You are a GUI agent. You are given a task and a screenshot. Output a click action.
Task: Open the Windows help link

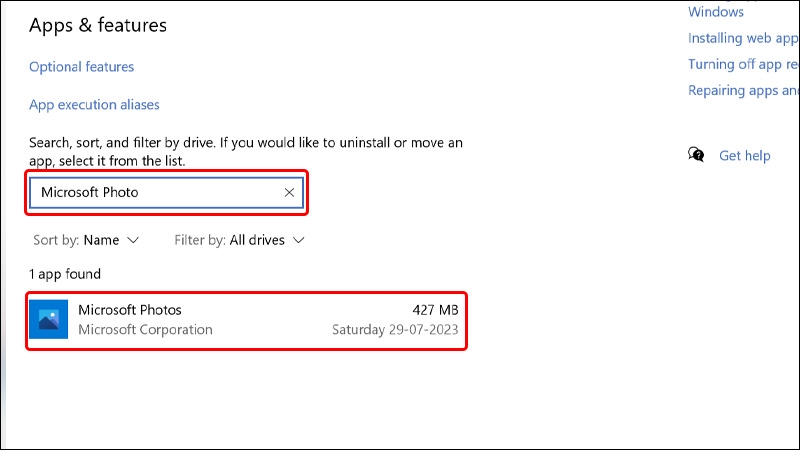coord(716,12)
